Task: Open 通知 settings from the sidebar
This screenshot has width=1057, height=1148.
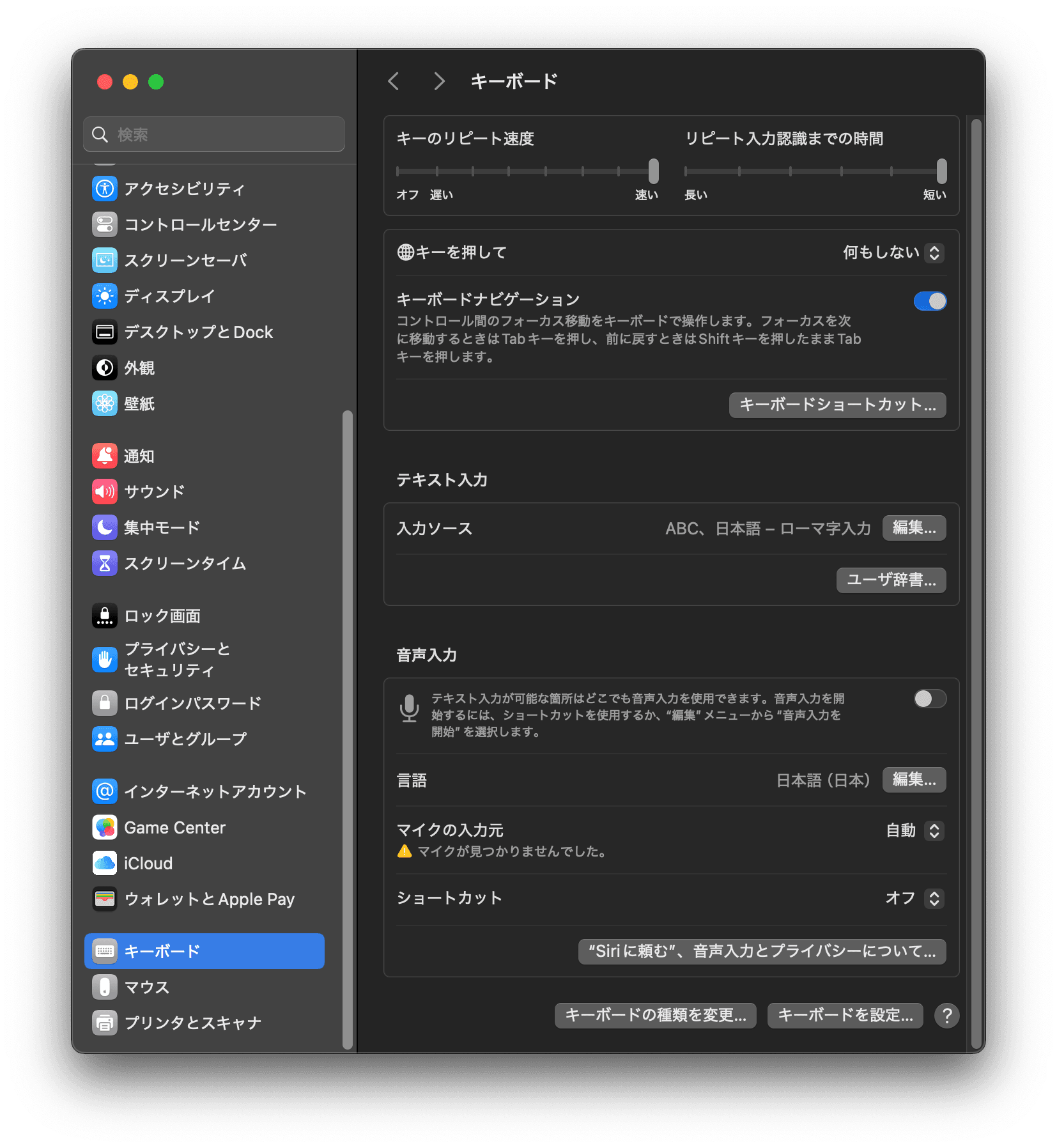Action: point(139,456)
